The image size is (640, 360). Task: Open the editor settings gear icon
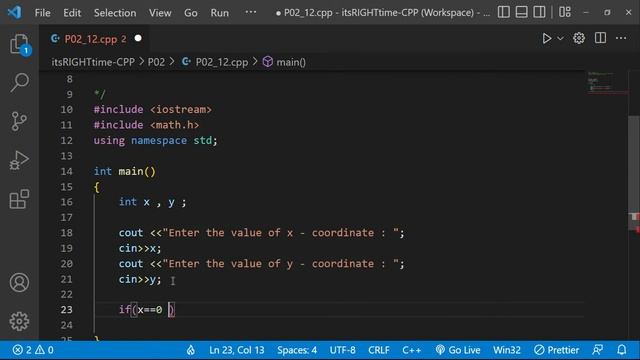[x=579, y=38]
